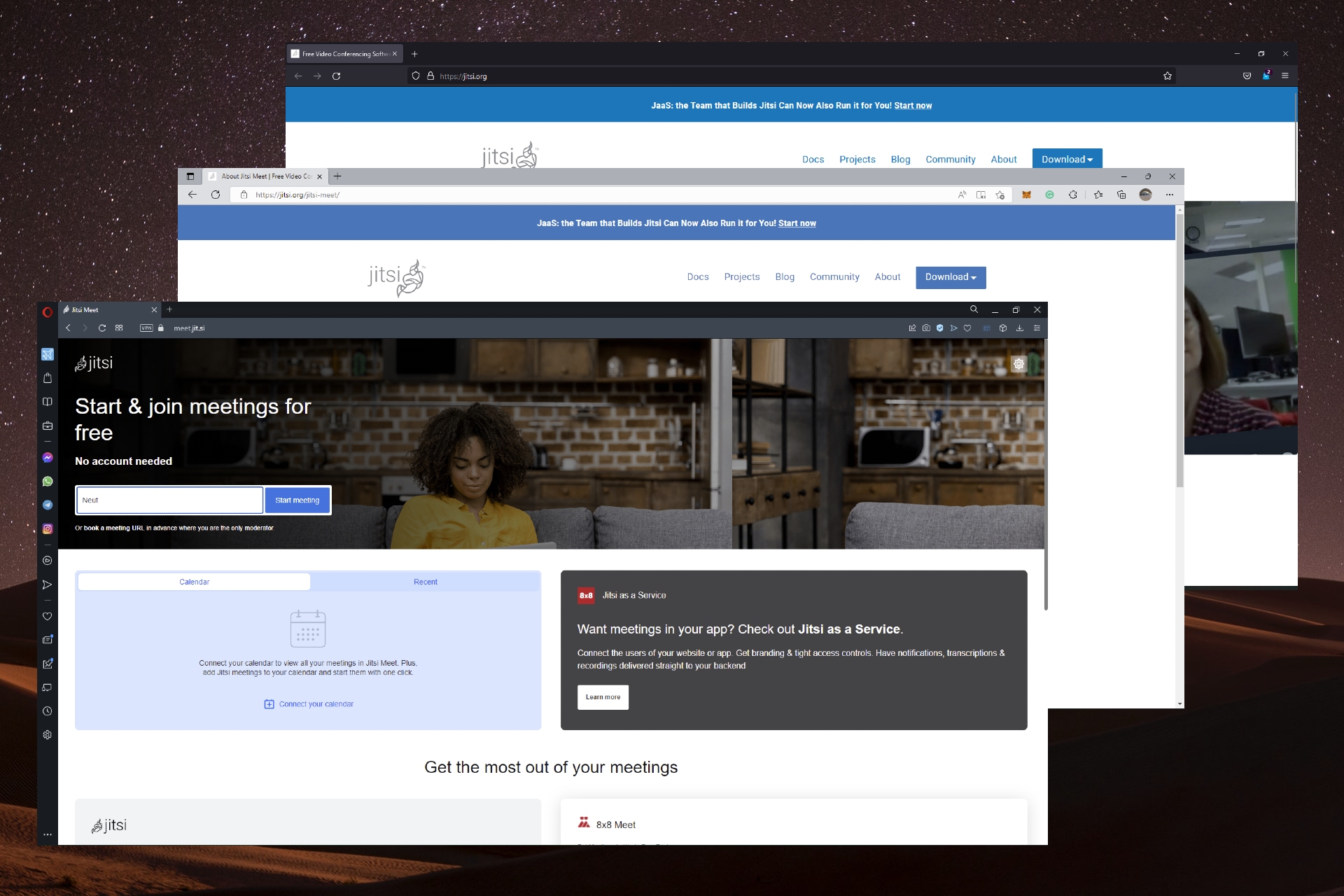1344x896 pixels.
Task: Click Learn more about Jitsi as a Service
Action: [602, 697]
